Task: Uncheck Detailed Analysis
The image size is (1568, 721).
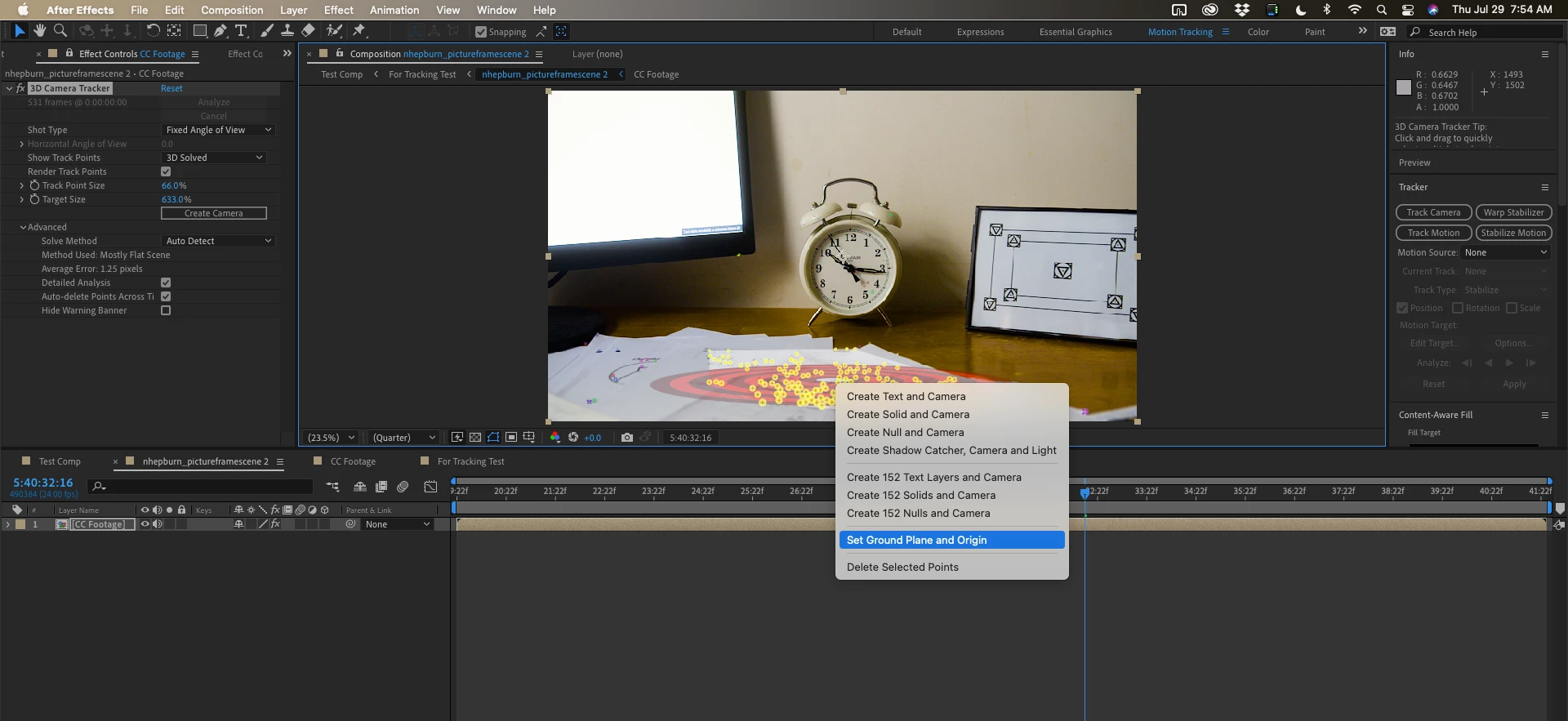Action: [166, 283]
